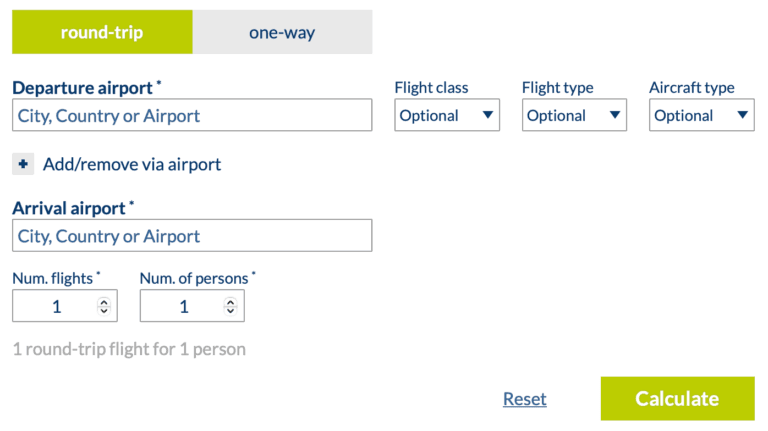
Task: Click the Num. flights stepper arrows
Action: [103, 307]
